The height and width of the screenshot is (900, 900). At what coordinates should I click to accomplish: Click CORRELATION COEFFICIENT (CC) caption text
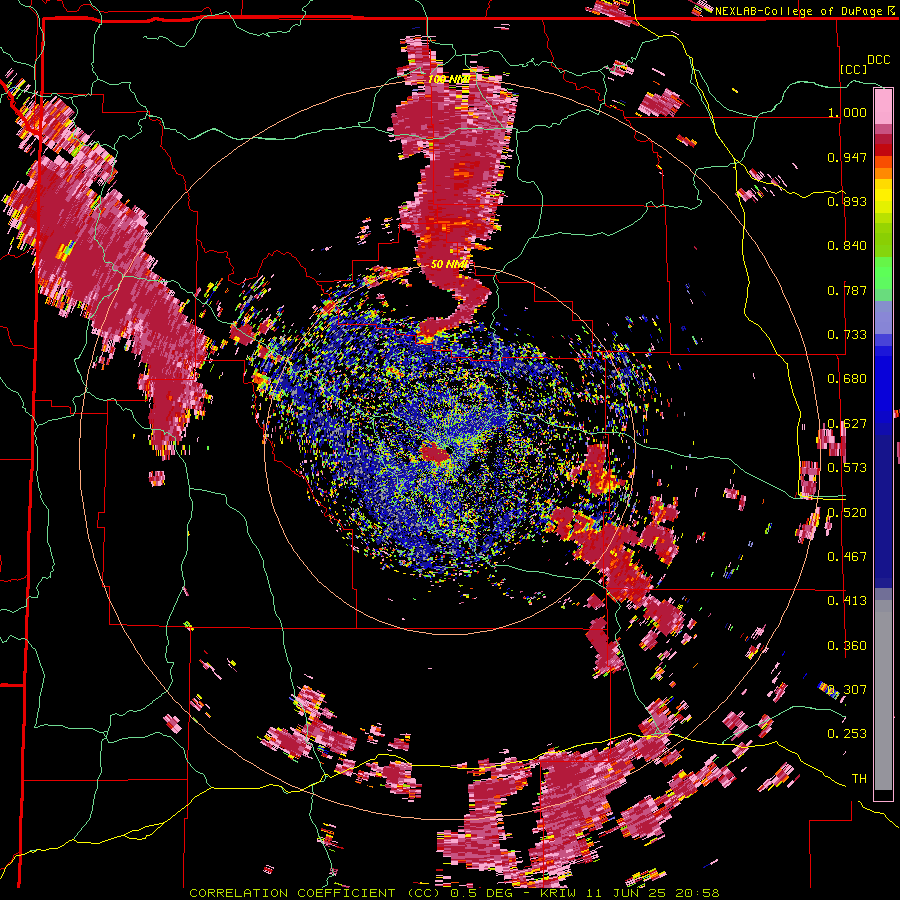(x=315, y=893)
